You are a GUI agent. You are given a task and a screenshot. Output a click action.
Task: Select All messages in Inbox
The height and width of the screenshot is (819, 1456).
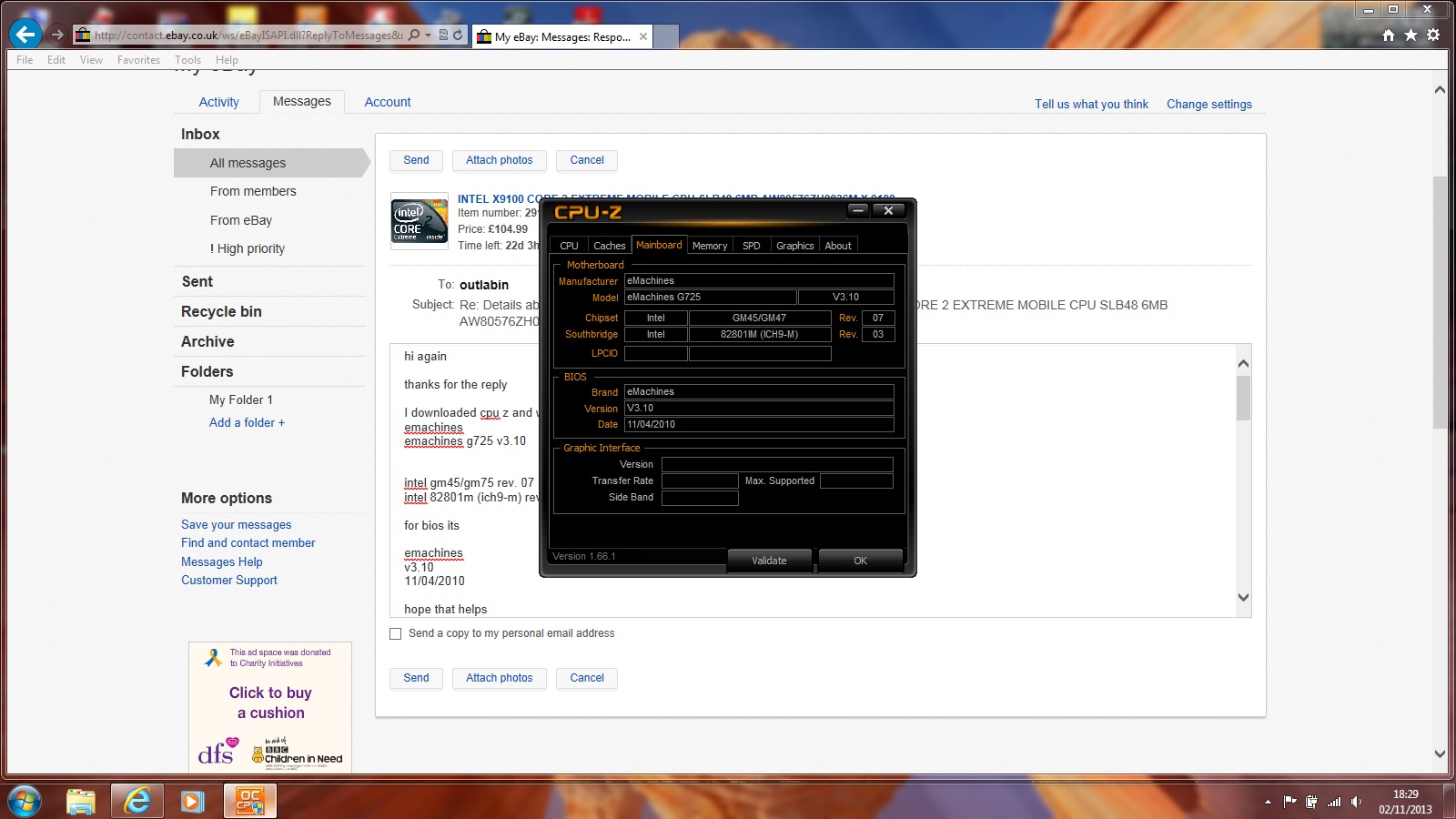tap(271, 163)
